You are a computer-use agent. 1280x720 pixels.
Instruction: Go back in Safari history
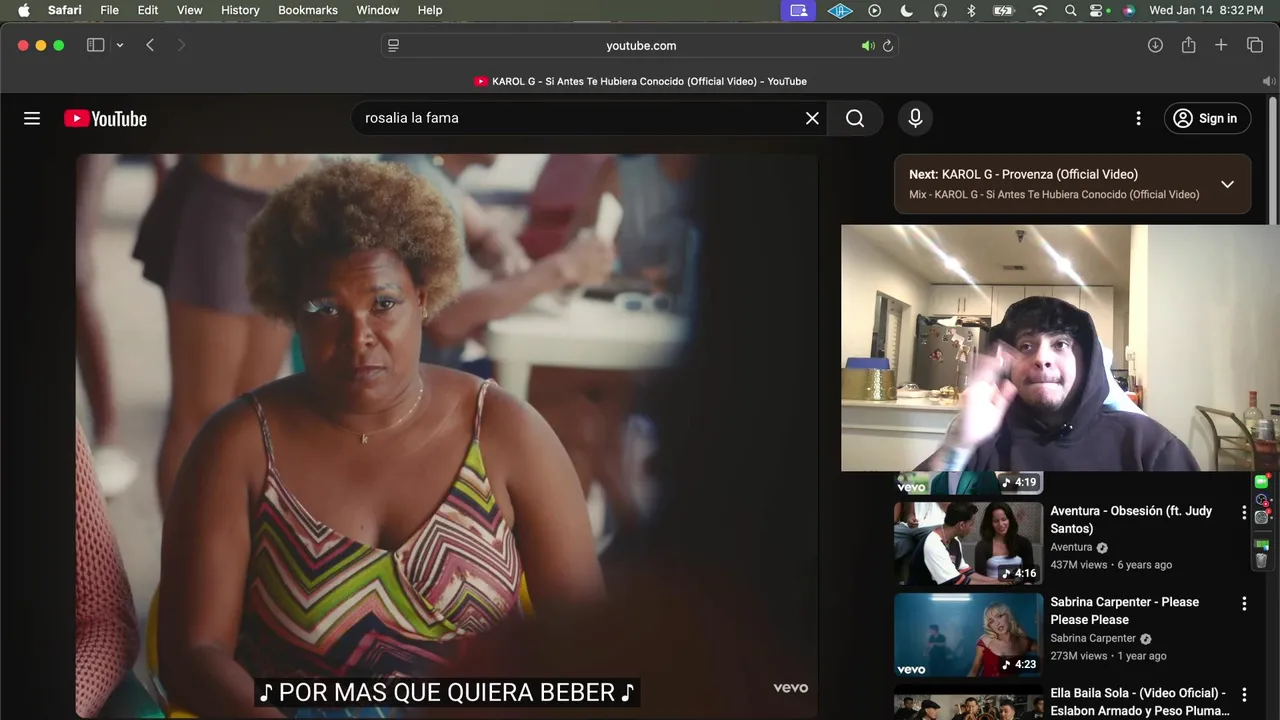pos(150,45)
